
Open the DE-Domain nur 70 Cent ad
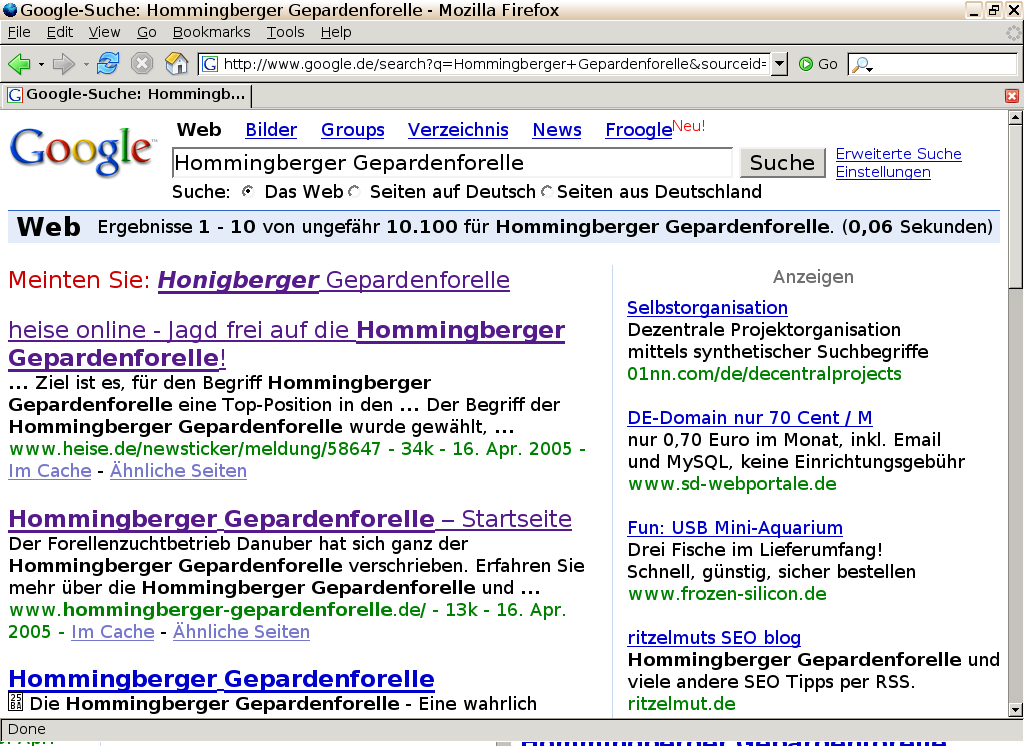point(750,417)
